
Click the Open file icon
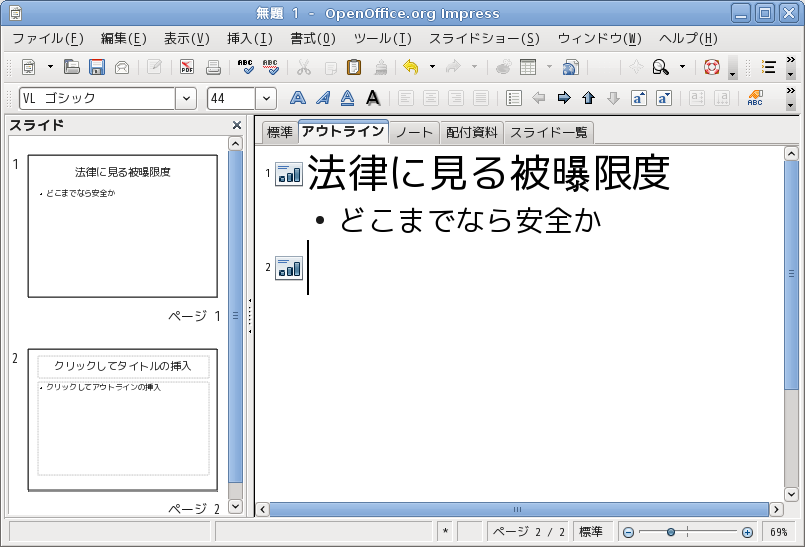tap(72, 67)
